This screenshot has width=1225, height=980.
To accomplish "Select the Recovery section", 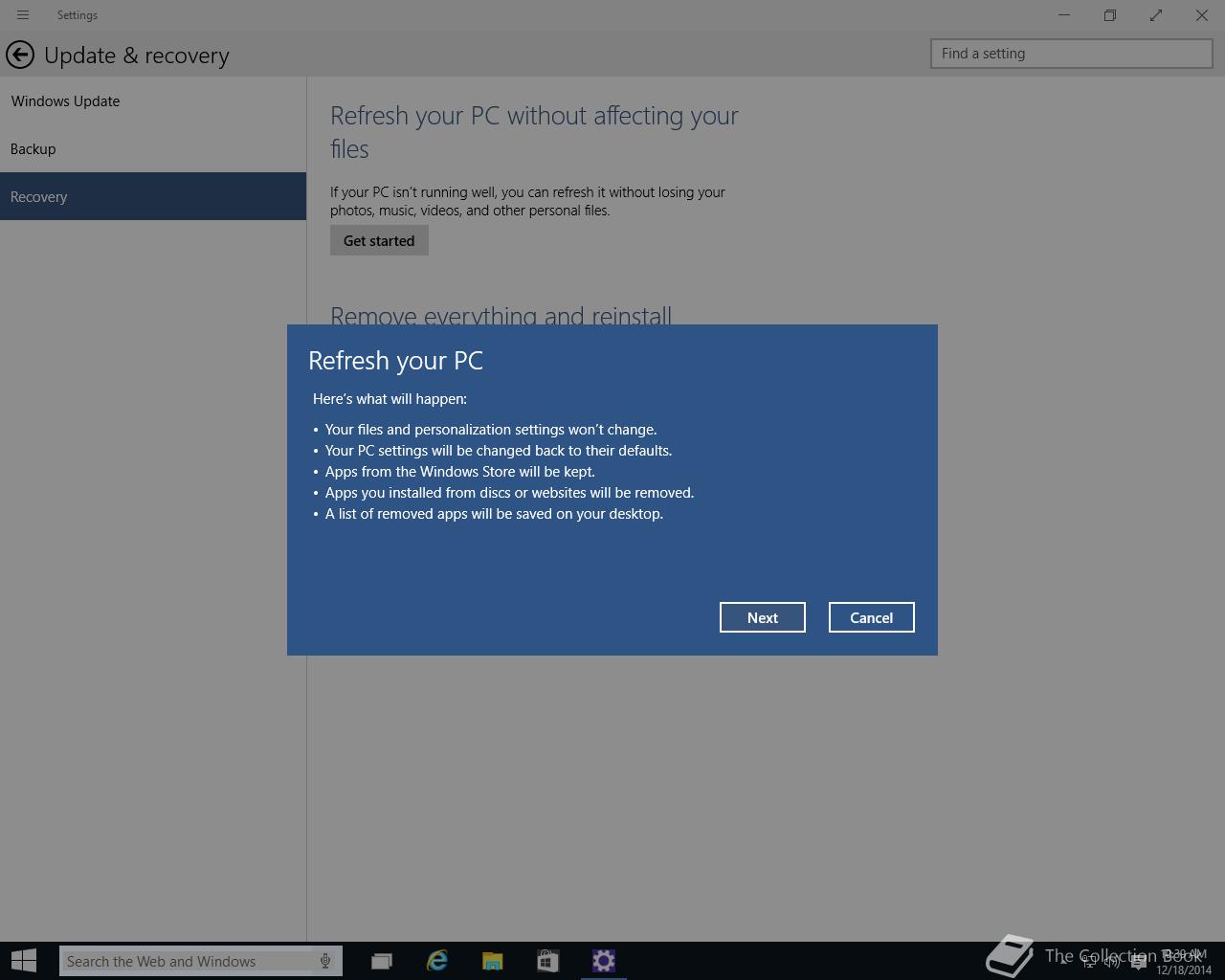I will [153, 196].
